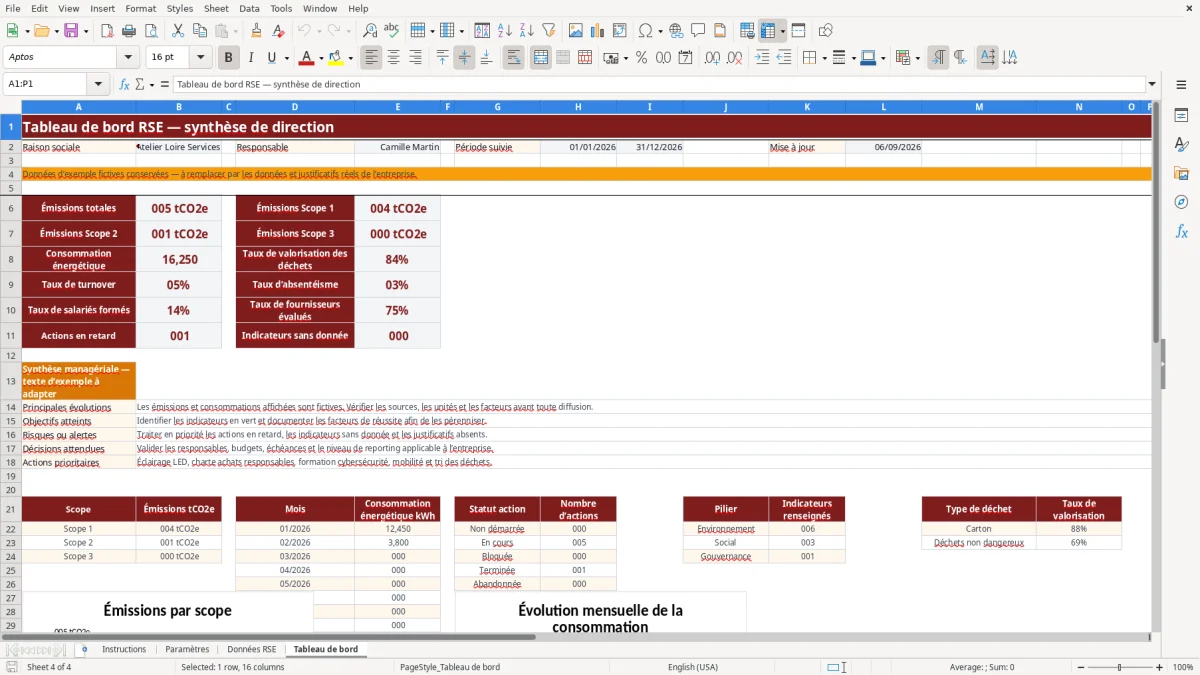Click the Copy icon
The width and height of the screenshot is (1200, 675).
[x=198, y=31]
